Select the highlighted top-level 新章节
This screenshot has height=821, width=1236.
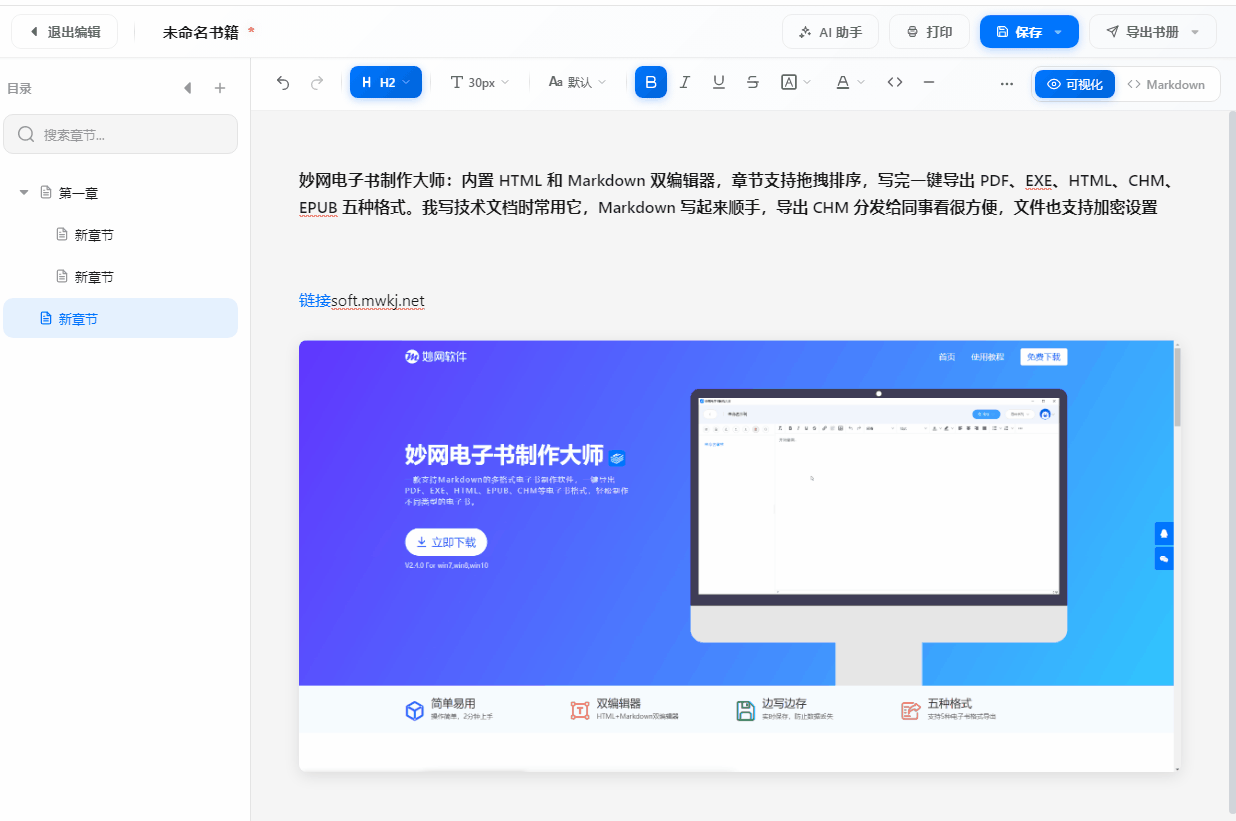[x=120, y=319]
